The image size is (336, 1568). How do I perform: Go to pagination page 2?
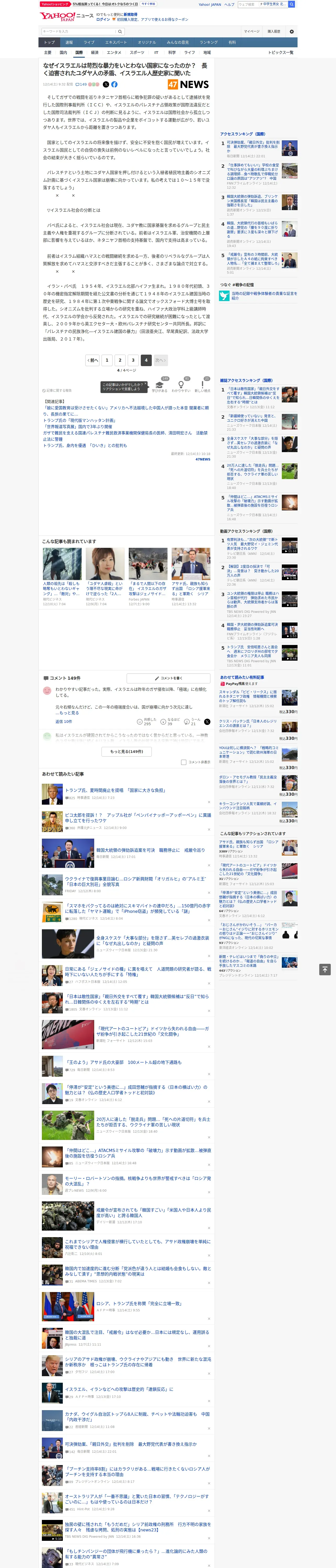pos(120,360)
